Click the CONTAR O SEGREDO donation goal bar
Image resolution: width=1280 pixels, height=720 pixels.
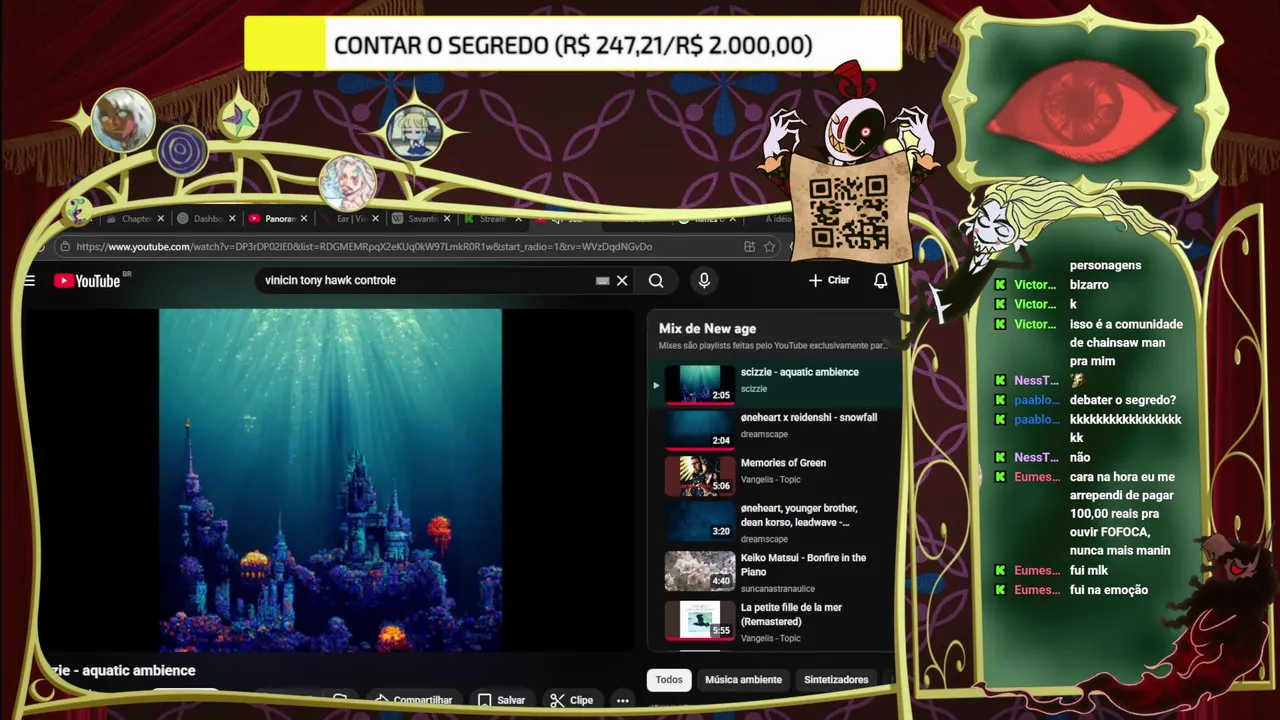(x=573, y=45)
